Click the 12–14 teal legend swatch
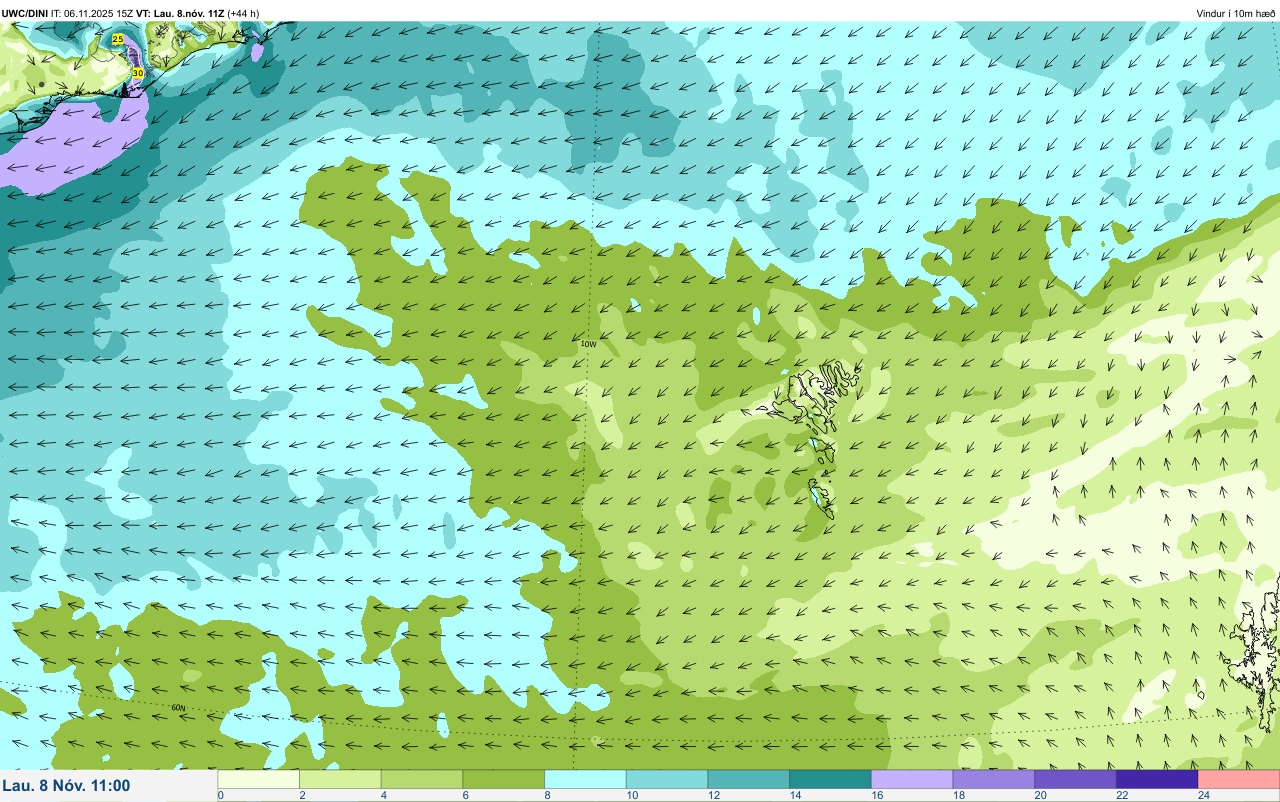The width and height of the screenshot is (1280, 802). tap(749, 779)
